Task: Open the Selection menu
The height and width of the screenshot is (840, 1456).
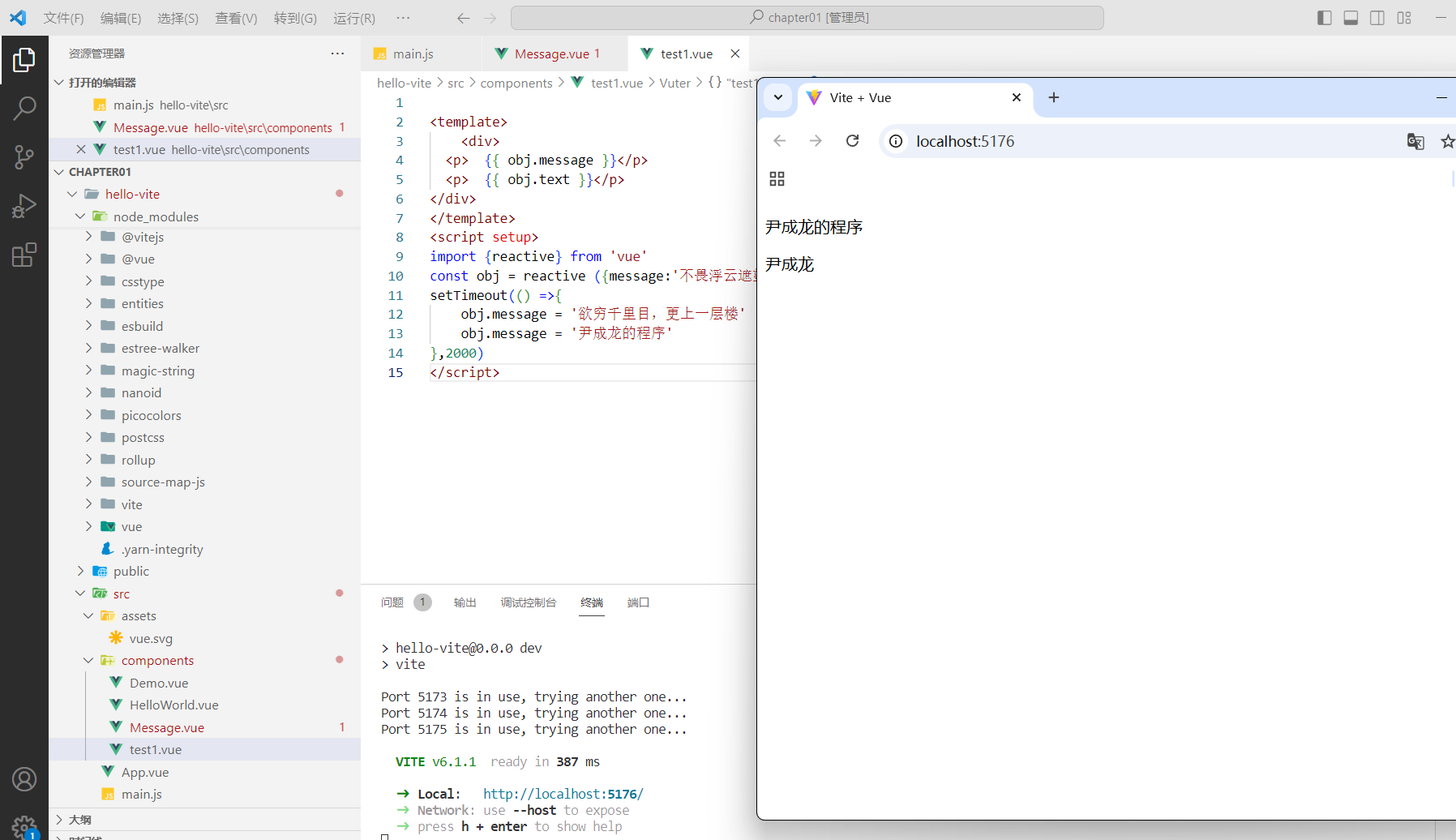Action: tap(178, 18)
